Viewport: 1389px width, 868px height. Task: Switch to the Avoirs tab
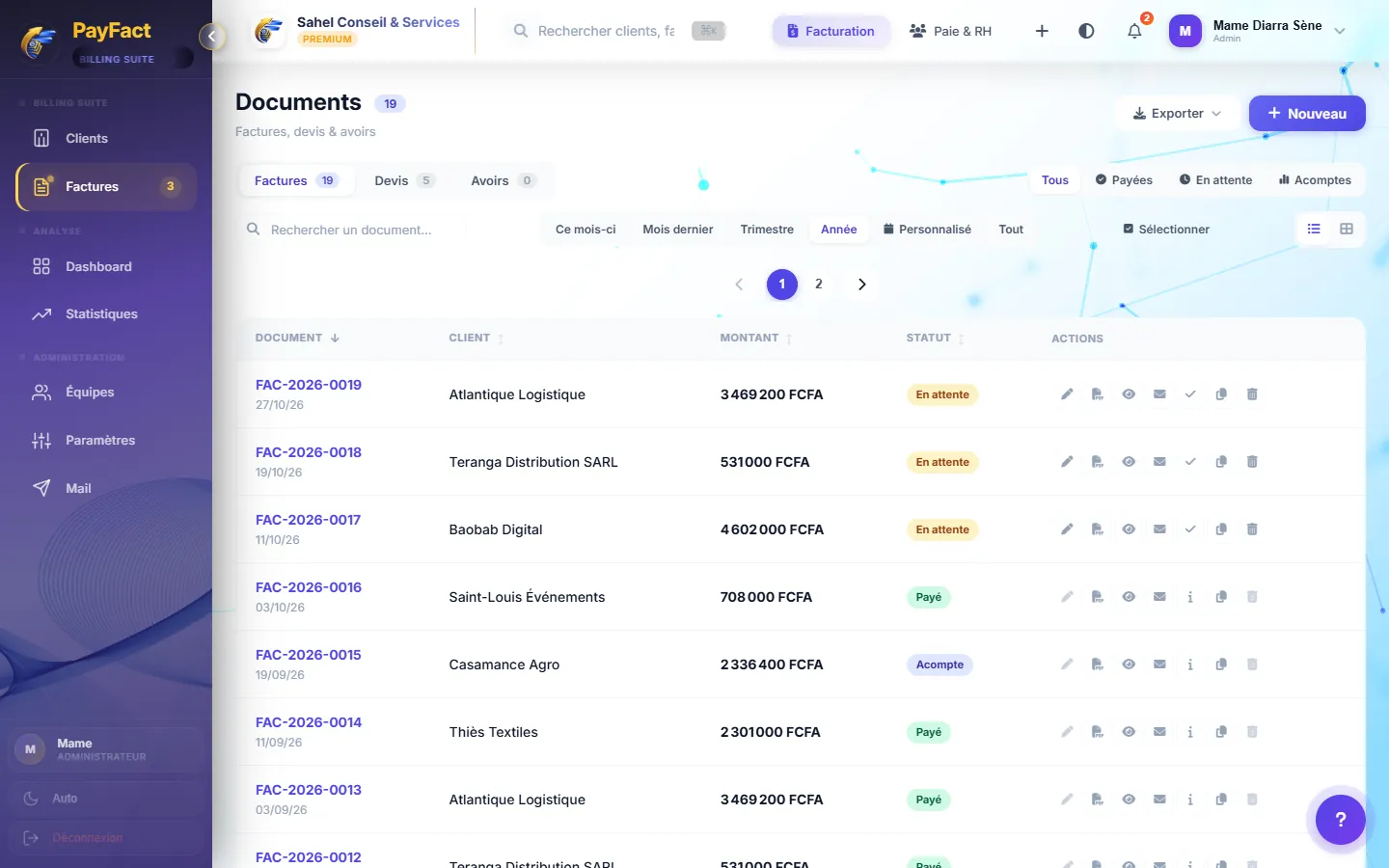click(x=503, y=180)
